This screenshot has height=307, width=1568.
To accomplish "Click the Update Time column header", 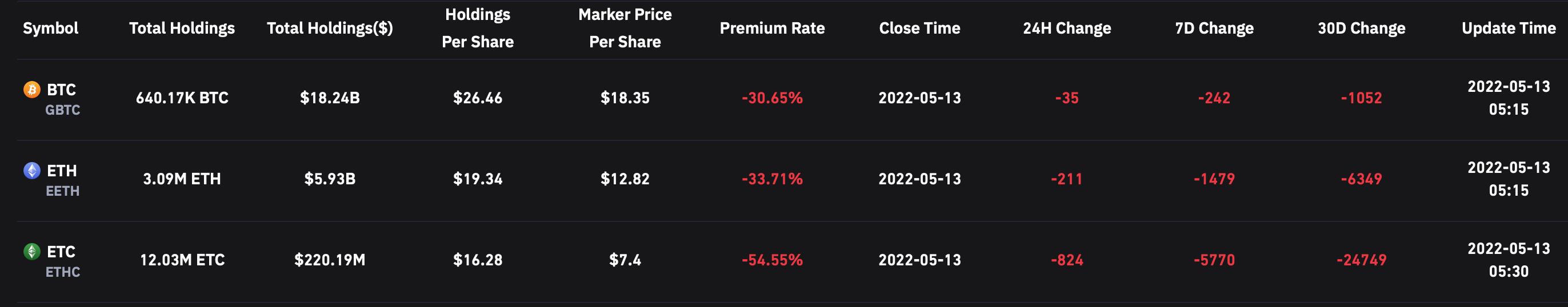I will click(1509, 29).
